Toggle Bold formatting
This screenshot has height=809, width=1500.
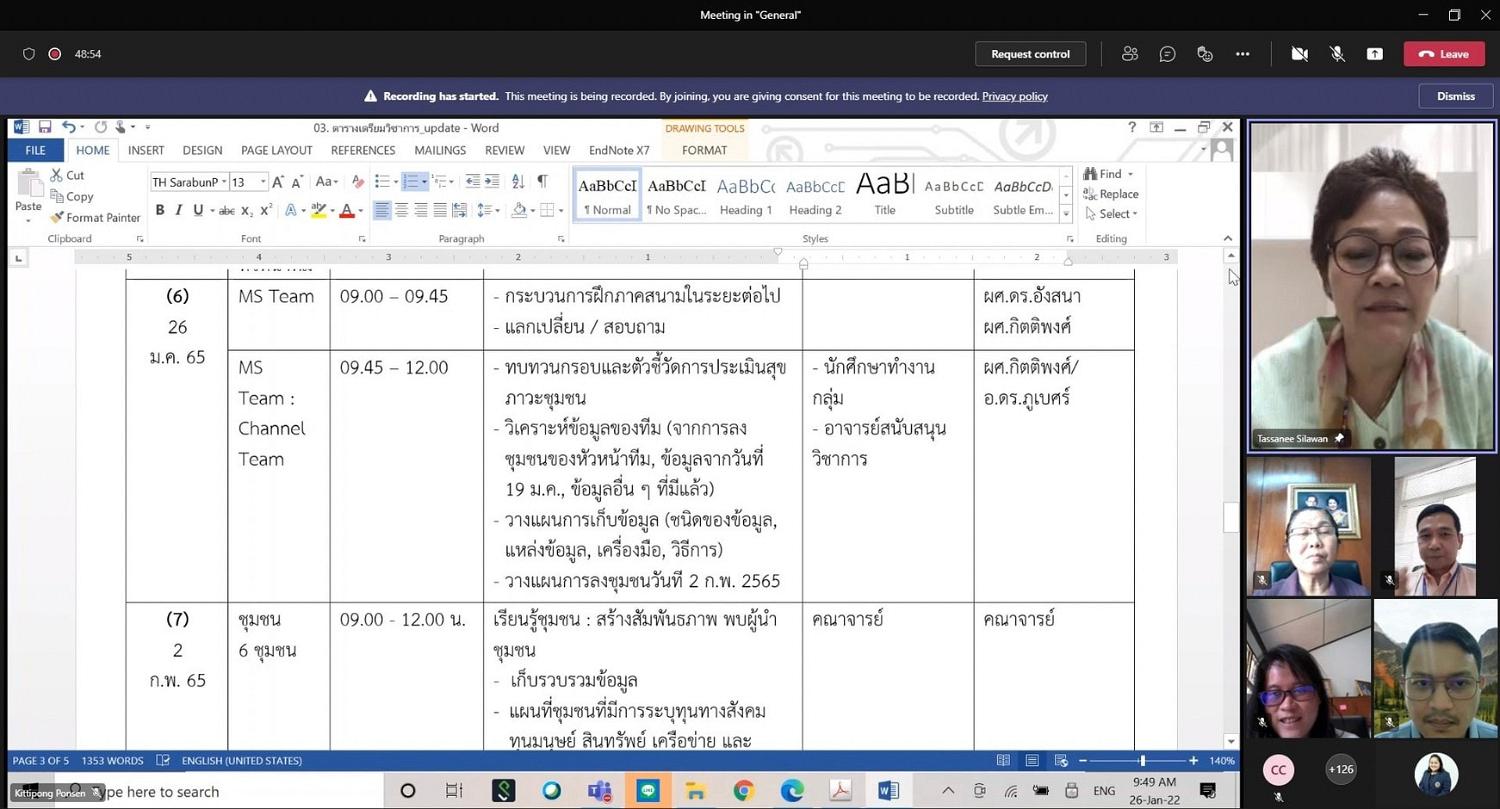[160, 210]
